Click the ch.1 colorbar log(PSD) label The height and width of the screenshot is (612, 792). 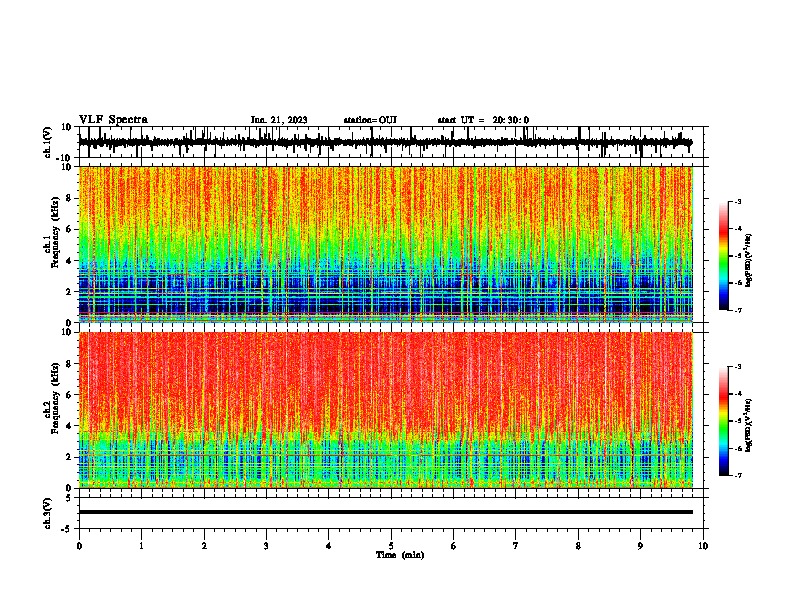749,261
